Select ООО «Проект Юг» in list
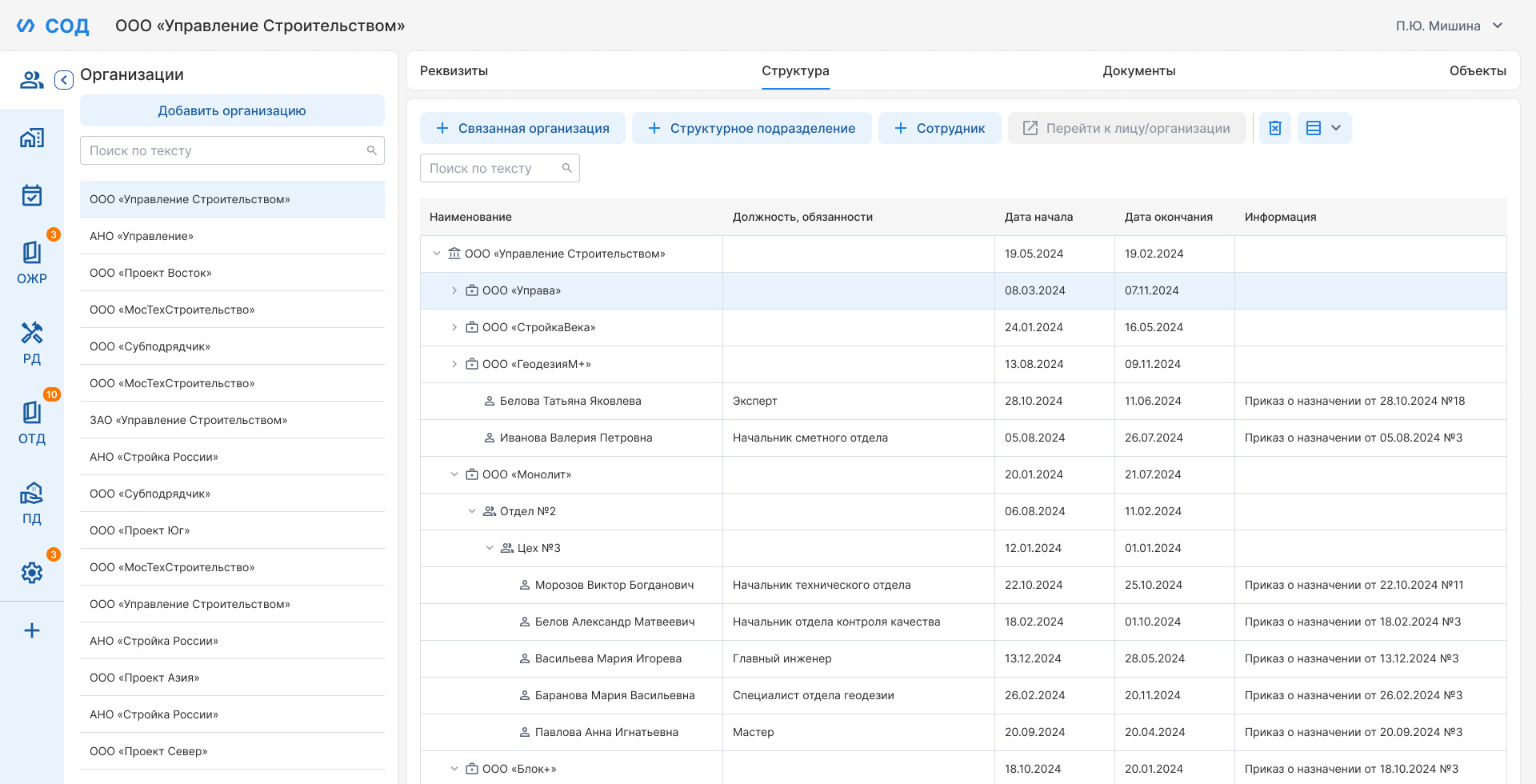The height and width of the screenshot is (784, 1536). coord(232,530)
